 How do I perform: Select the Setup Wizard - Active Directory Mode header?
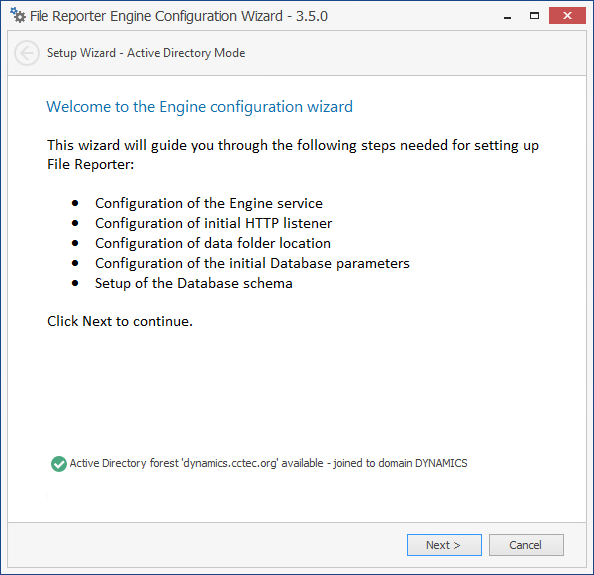pos(146,53)
